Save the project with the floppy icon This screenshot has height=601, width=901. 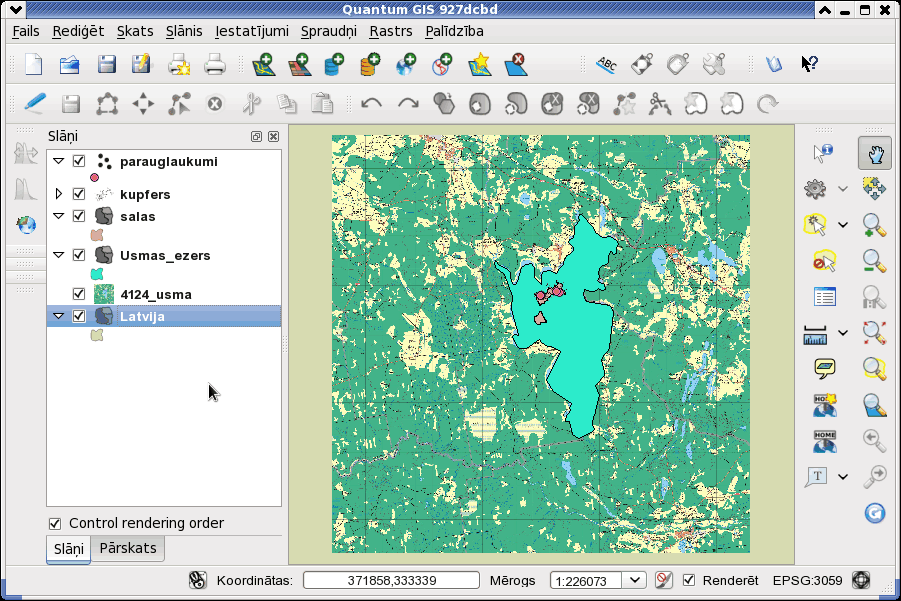pyautogui.click(x=106, y=64)
